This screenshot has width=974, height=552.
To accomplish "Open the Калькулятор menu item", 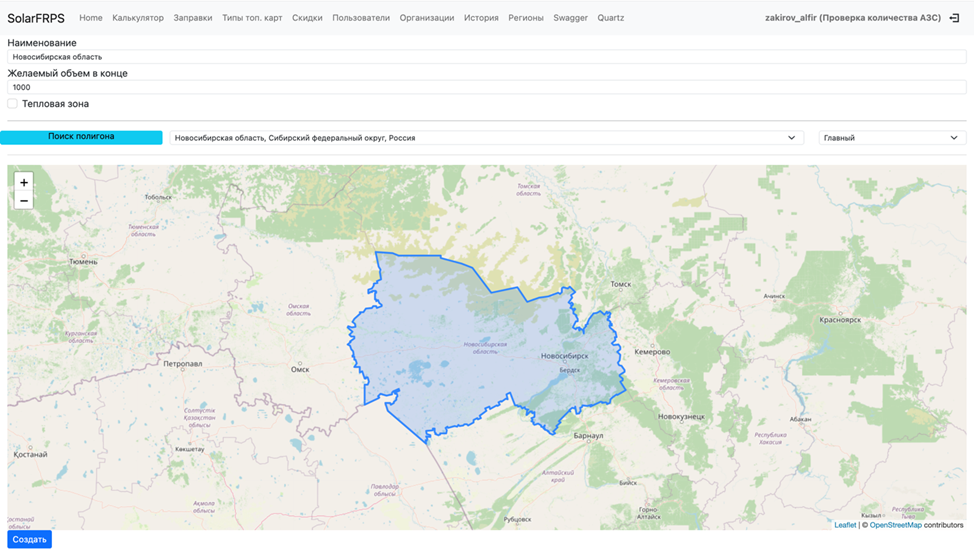I will click(x=138, y=18).
